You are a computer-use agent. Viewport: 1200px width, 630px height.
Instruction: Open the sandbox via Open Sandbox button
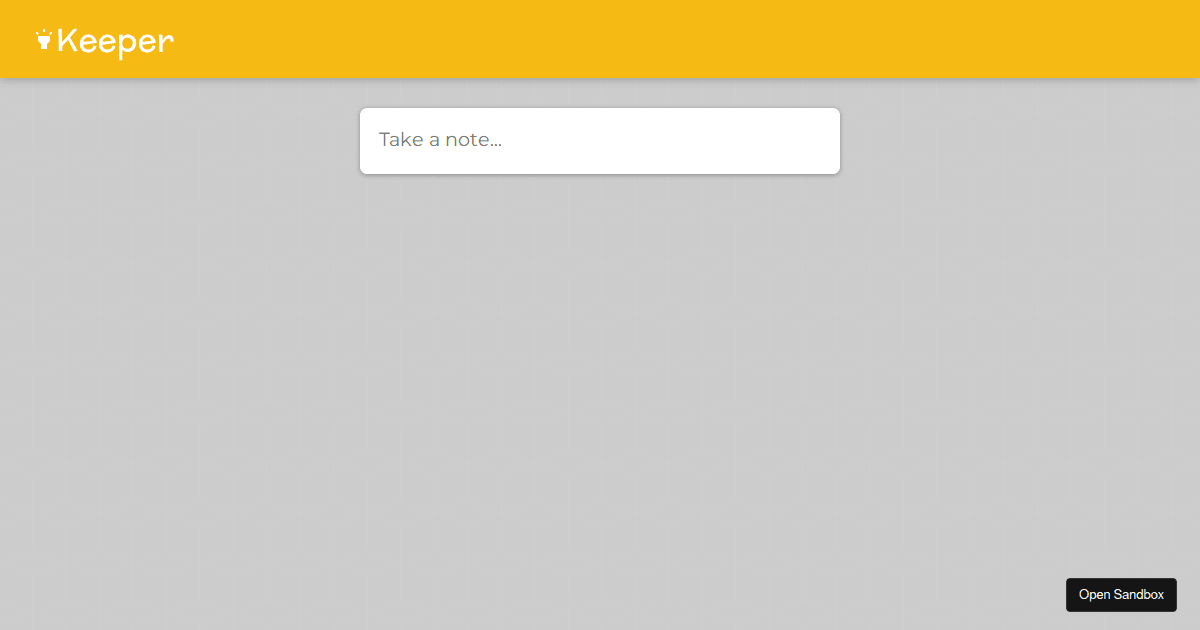(x=1121, y=594)
